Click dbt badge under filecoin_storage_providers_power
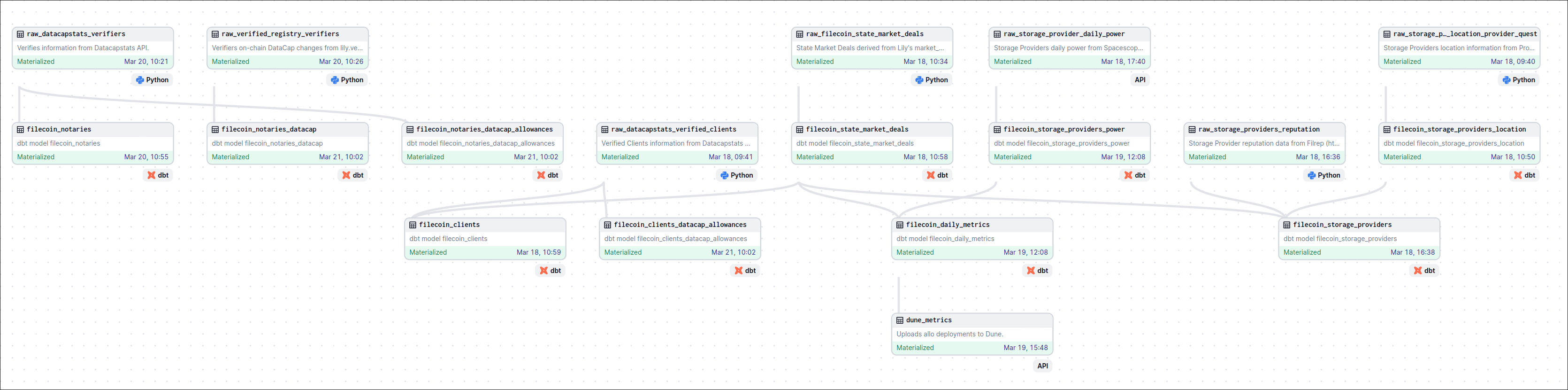 click(1135, 176)
